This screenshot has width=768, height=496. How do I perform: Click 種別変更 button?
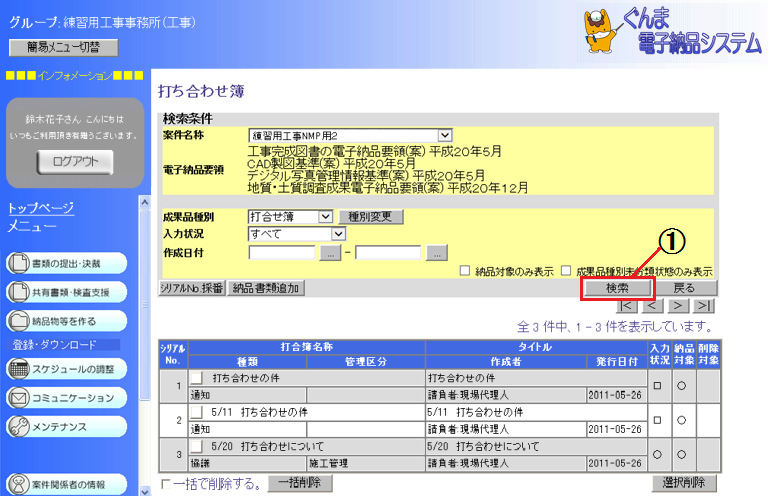(x=370, y=217)
